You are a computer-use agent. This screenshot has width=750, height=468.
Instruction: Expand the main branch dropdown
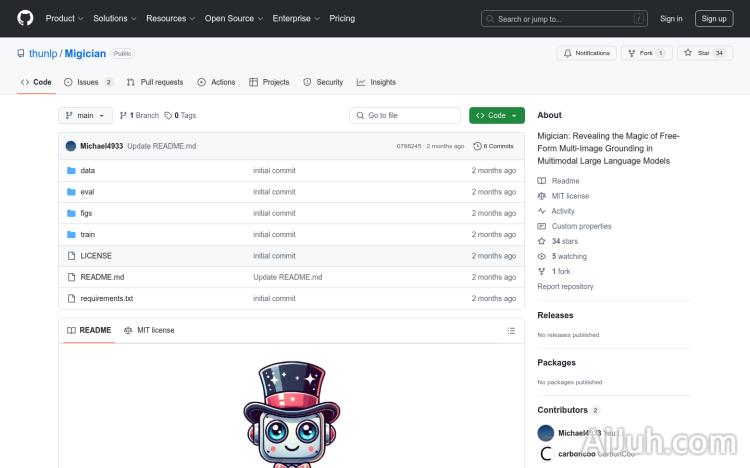coord(84,116)
